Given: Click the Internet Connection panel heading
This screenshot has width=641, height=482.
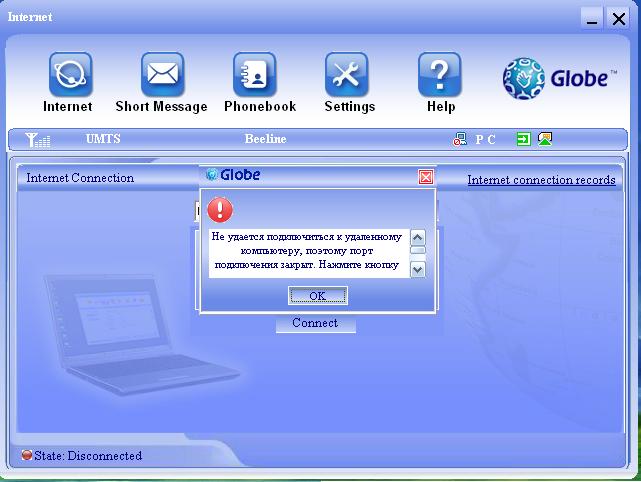Looking at the screenshot, I should [x=80, y=178].
